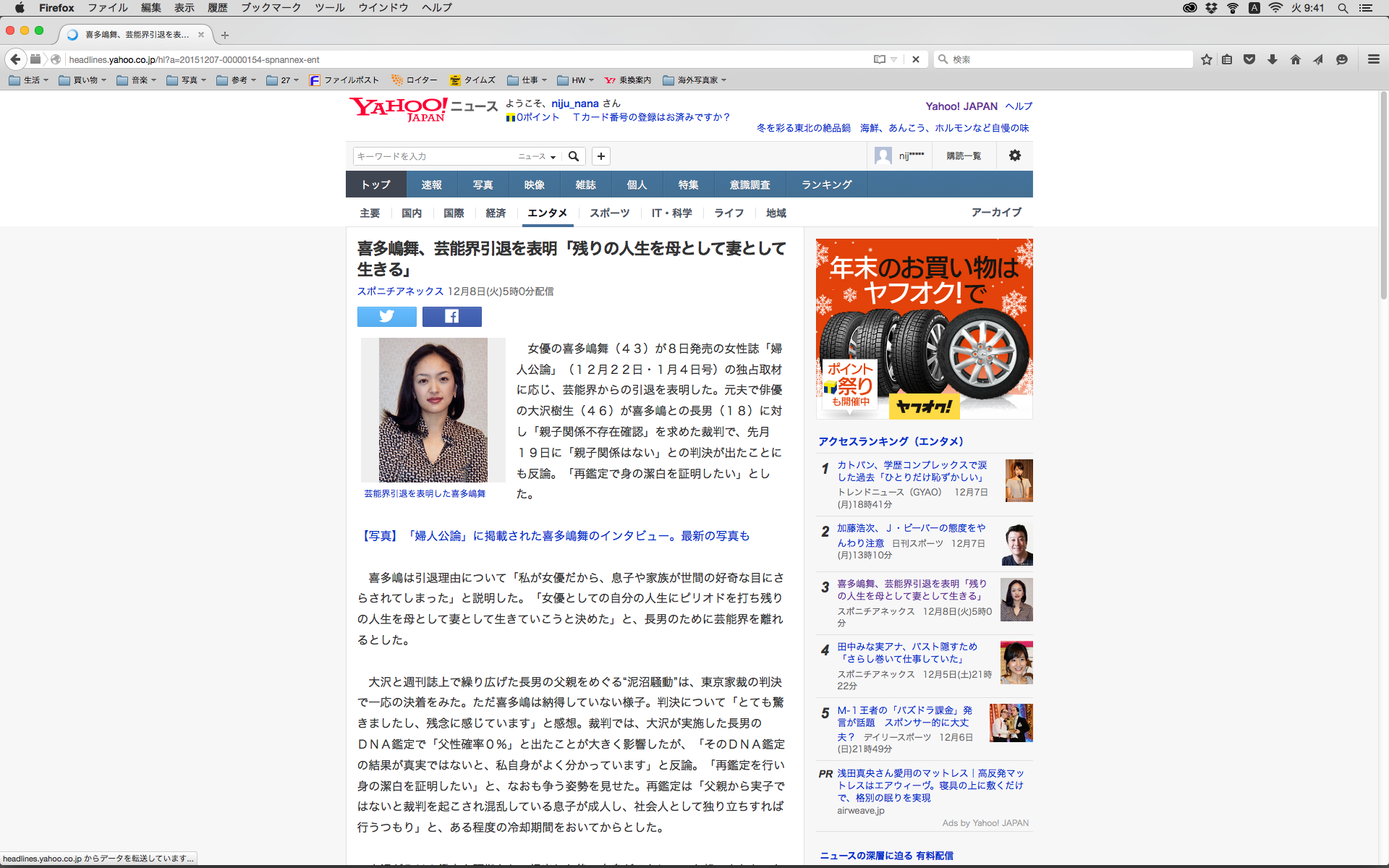Viewport: 1389px width, 868px height.
Task: Share article via Twitter button
Action: point(386,316)
